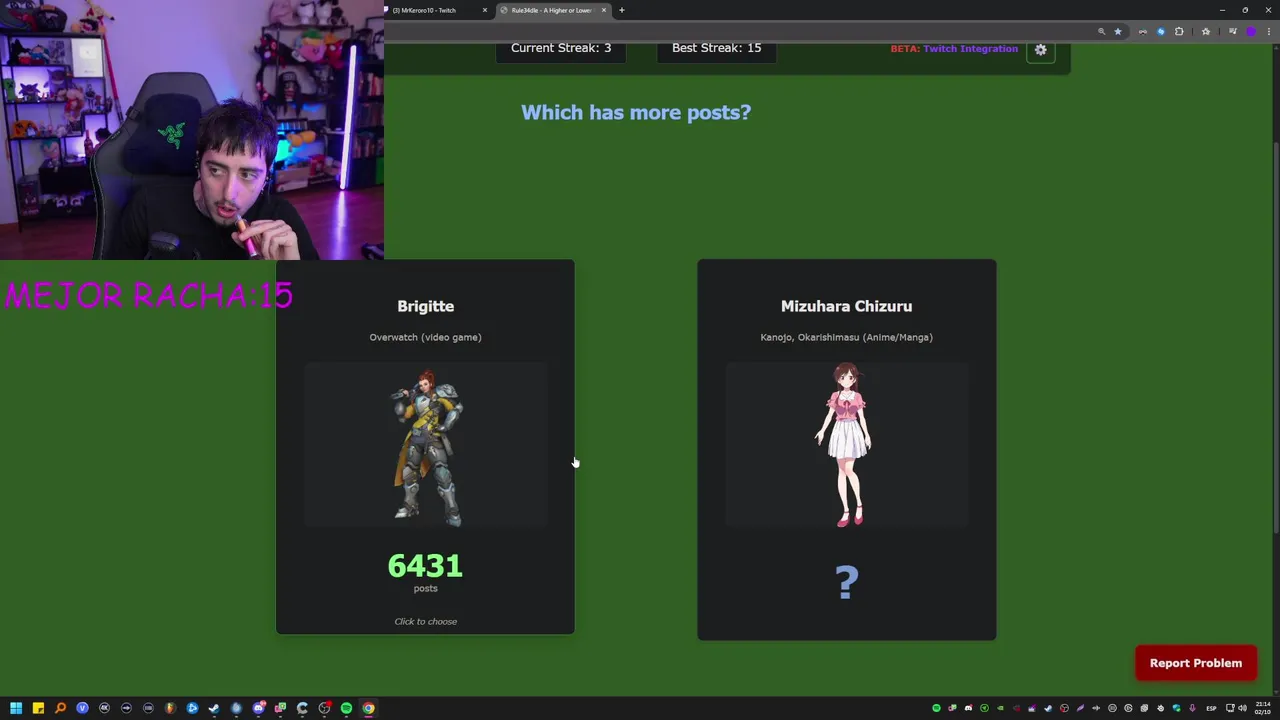Open the Chrome three-dot menu

(1267, 31)
